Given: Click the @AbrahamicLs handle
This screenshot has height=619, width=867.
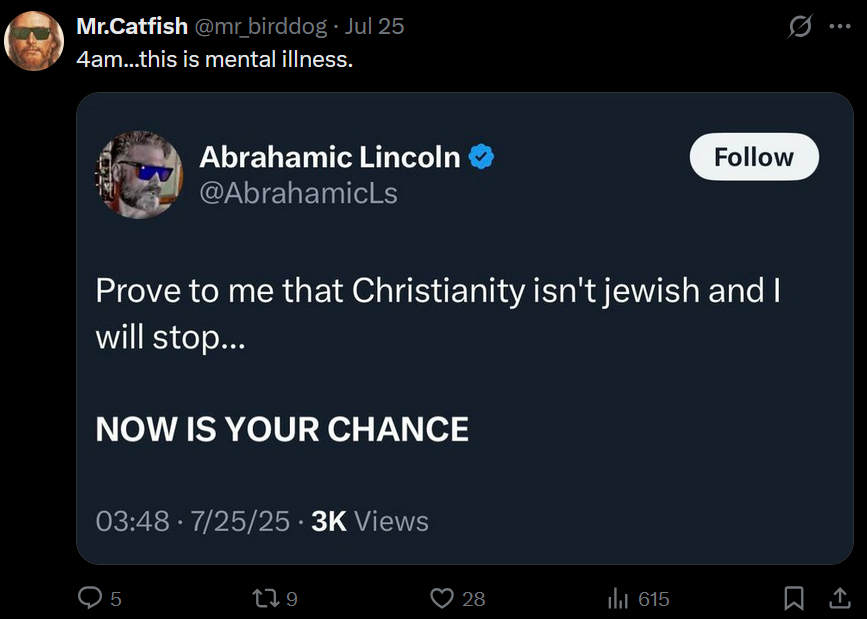Looking at the screenshot, I should [x=298, y=192].
